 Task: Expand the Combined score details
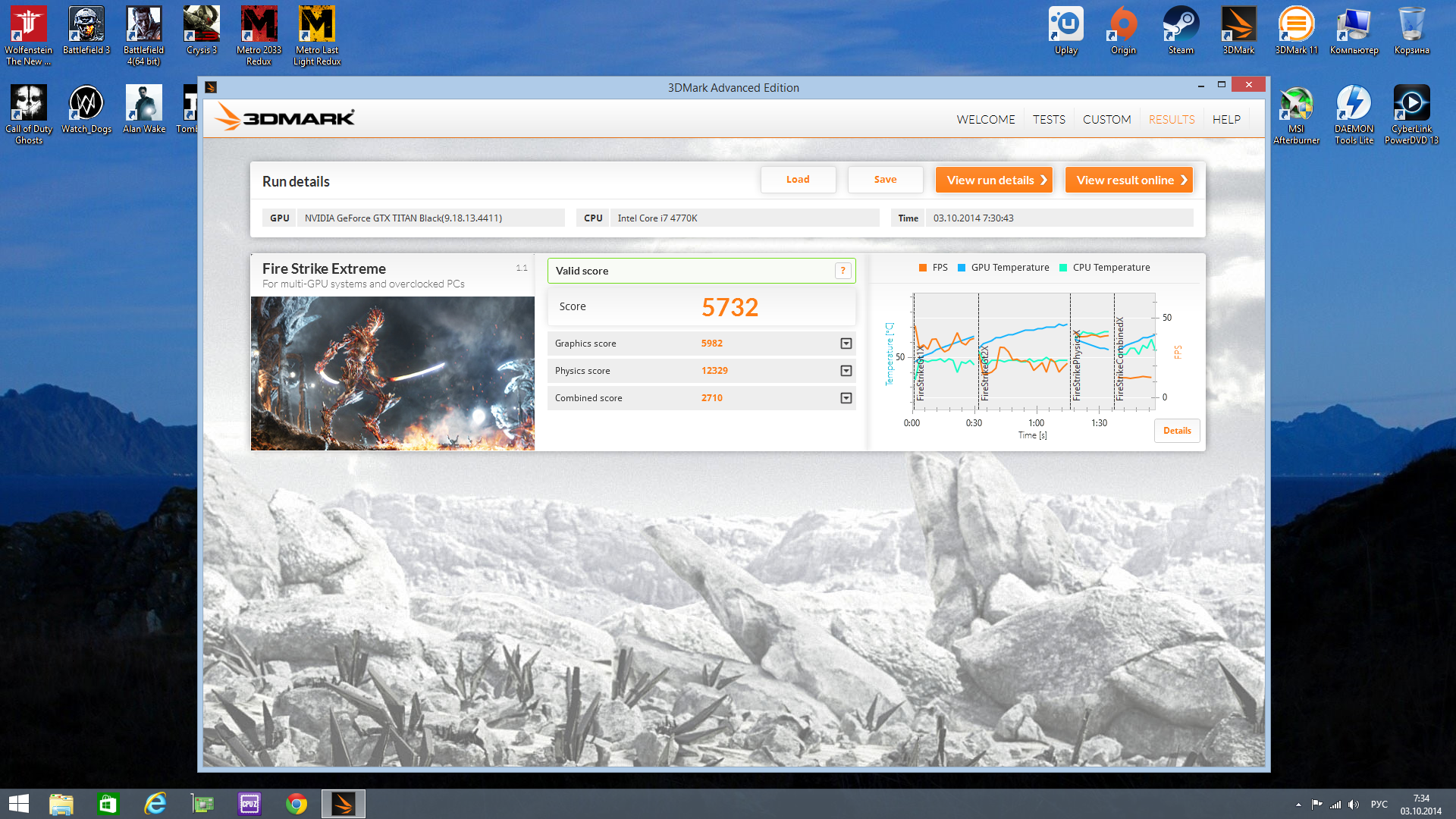point(846,398)
